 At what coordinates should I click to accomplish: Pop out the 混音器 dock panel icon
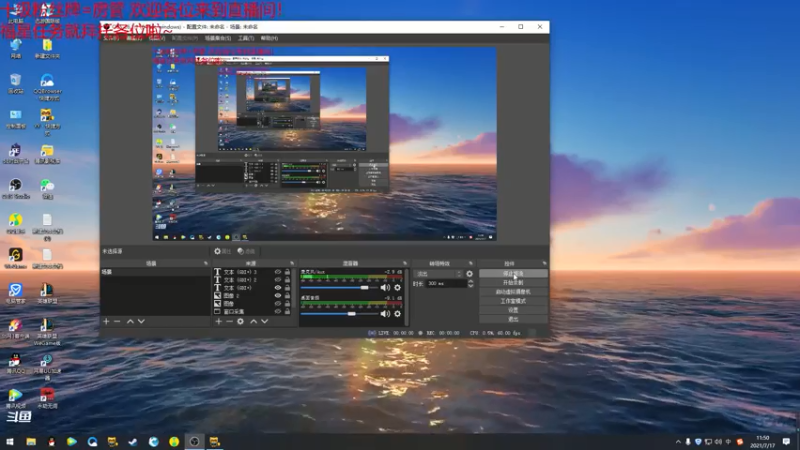pos(405,263)
